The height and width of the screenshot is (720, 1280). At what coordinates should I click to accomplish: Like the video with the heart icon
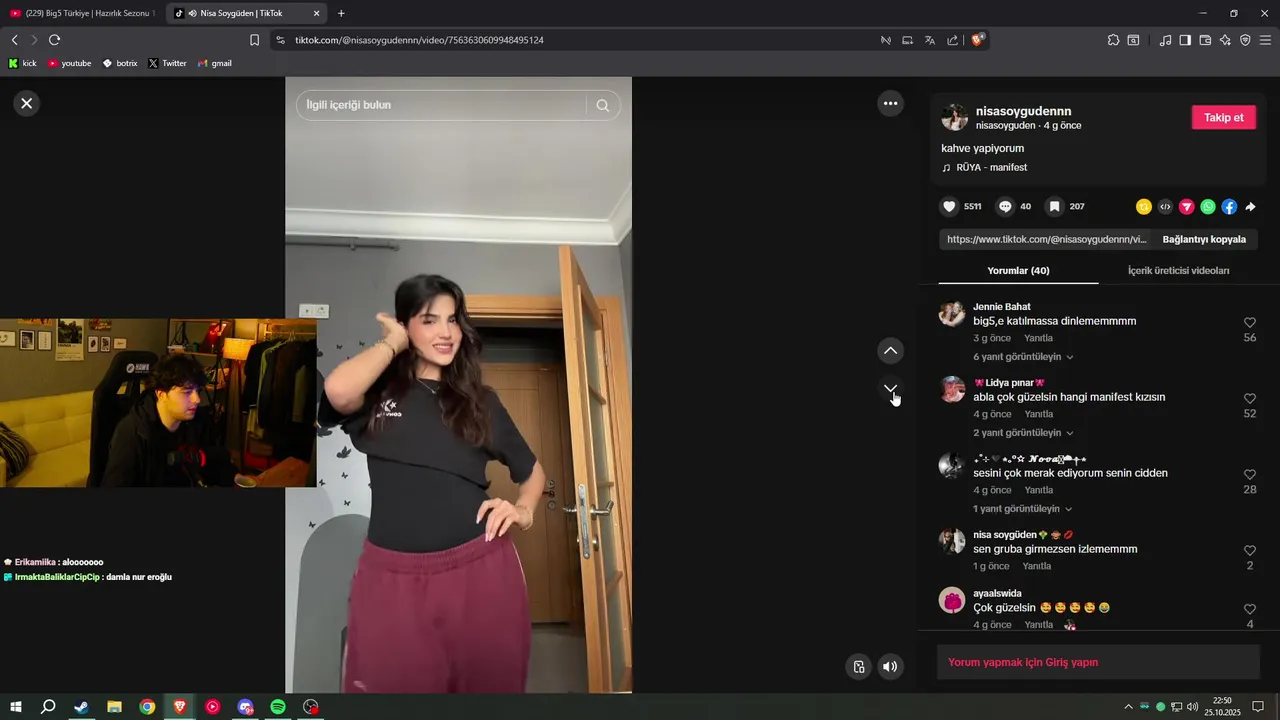click(x=949, y=207)
